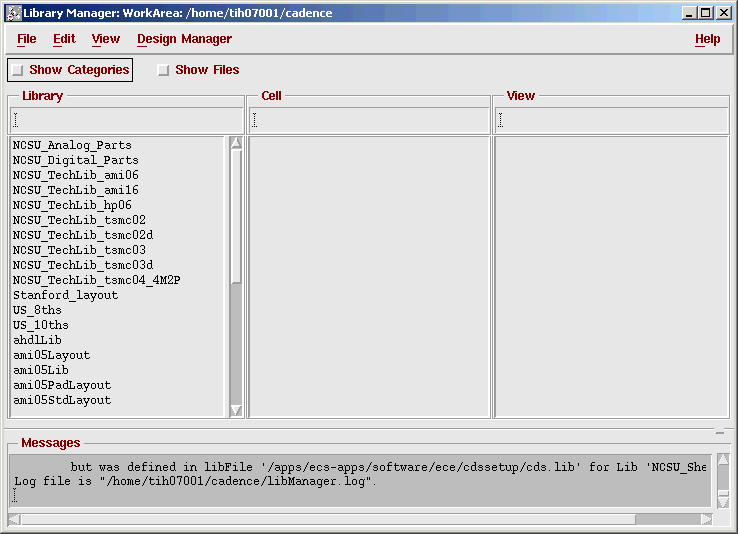Screen dimensions: 738x534
Task: Select the NCSU_Analog_Parts library
Action: coord(72,145)
